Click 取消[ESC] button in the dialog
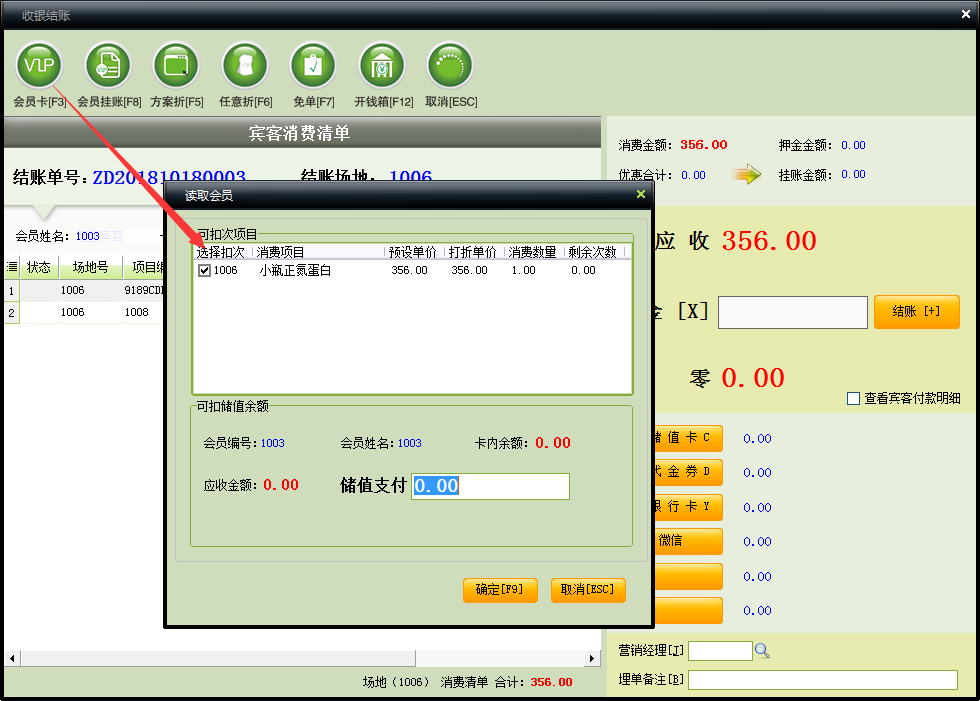Screen dimensions: 980x701 [588, 590]
